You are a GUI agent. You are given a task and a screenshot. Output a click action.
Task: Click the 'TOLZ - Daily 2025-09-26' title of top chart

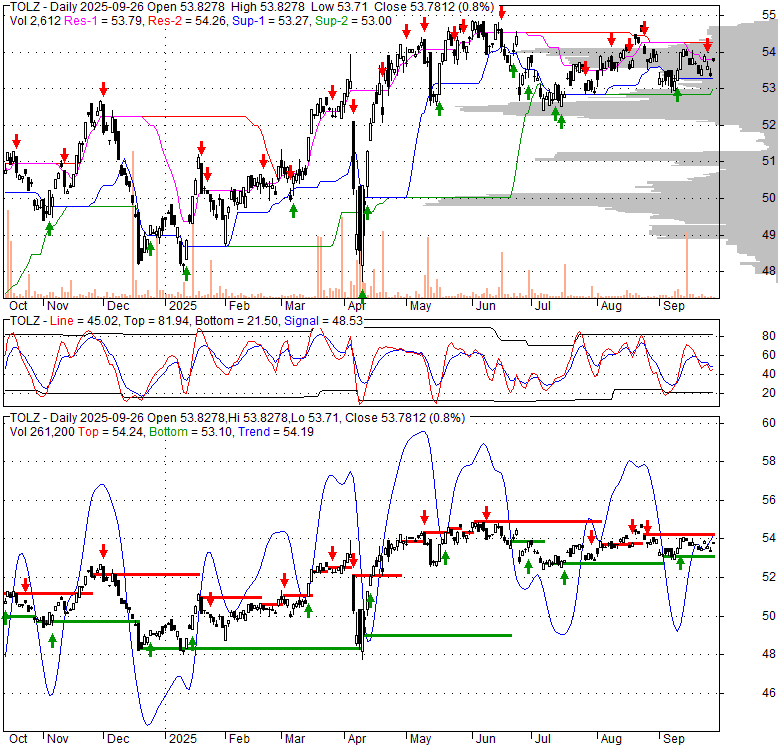pos(78,7)
